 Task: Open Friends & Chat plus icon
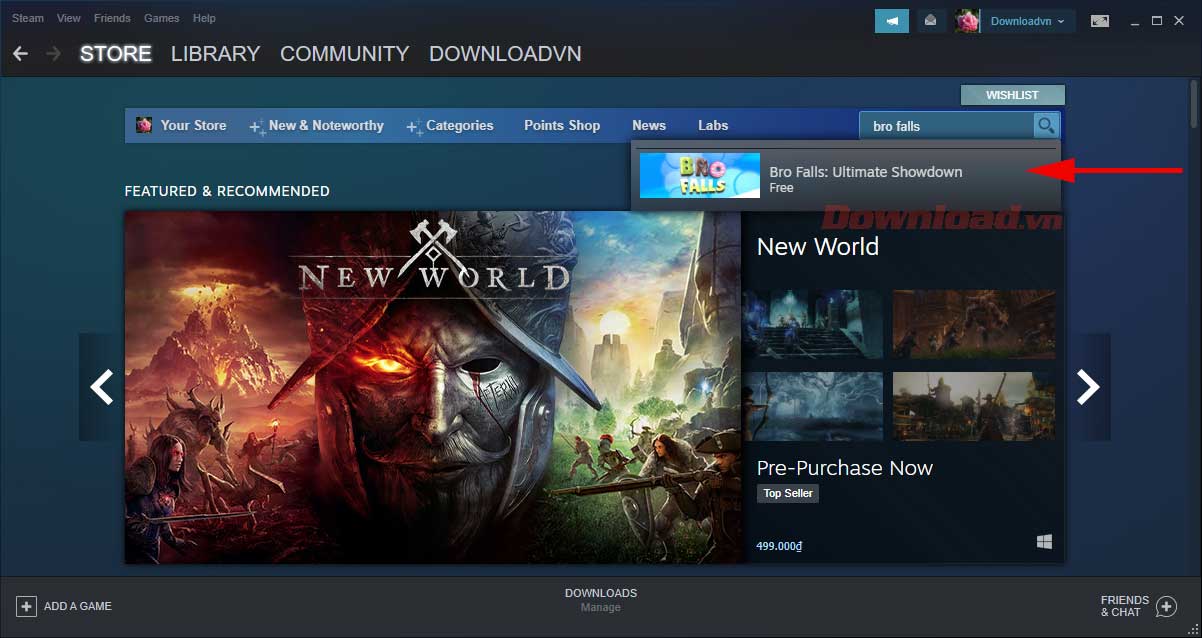pyautogui.click(x=1166, y=606)
